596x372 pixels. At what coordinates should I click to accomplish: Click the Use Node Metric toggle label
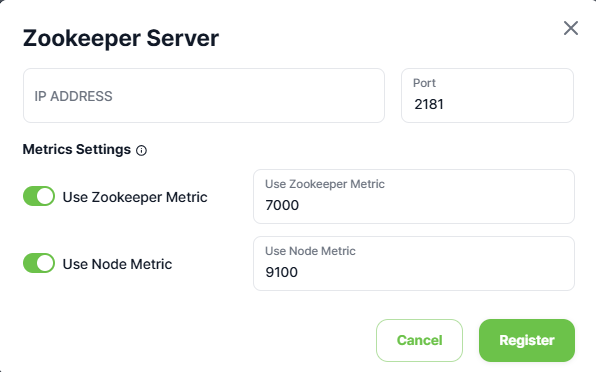point(117,264)
